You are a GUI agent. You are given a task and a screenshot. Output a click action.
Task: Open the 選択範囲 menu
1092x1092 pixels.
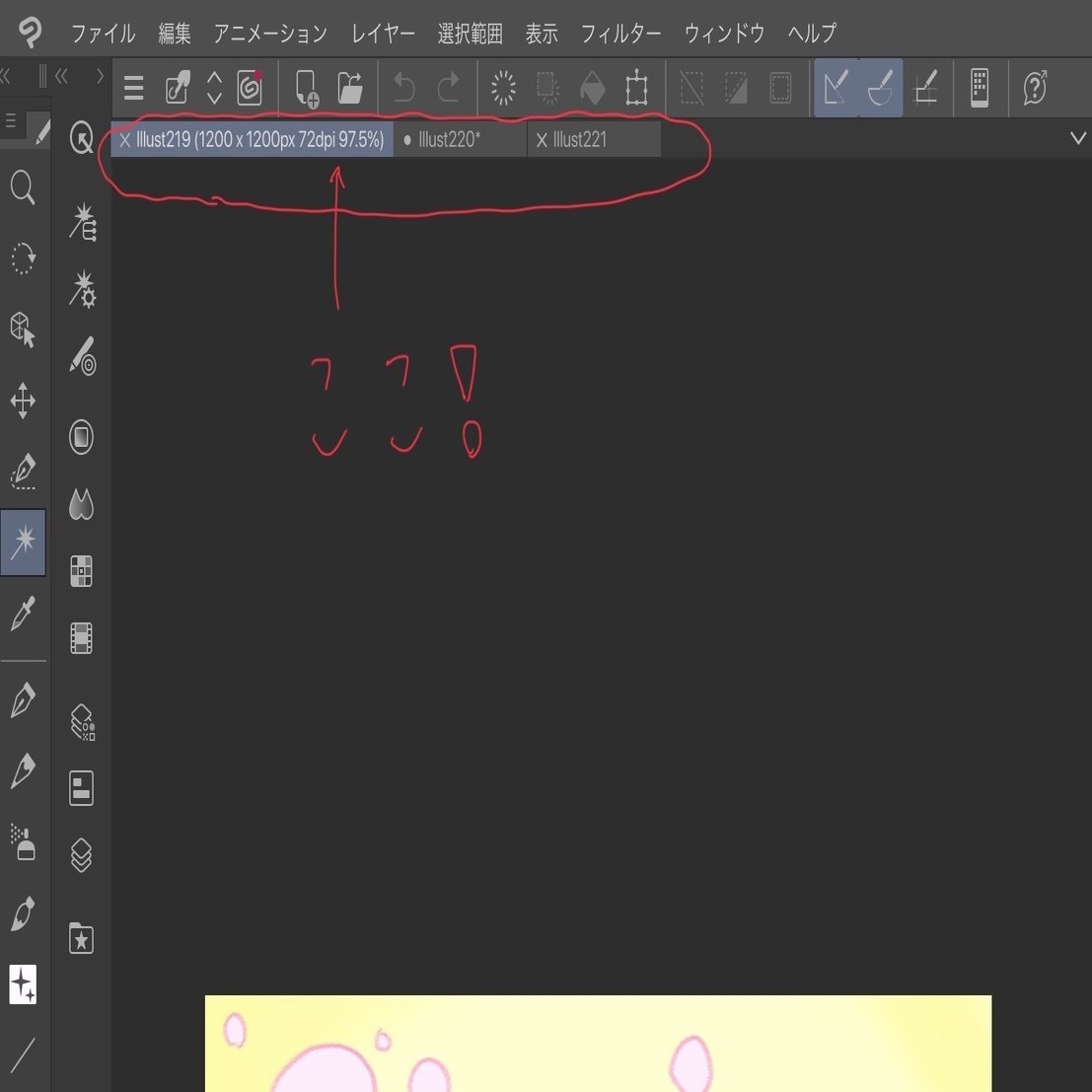(x=471, y=33)
